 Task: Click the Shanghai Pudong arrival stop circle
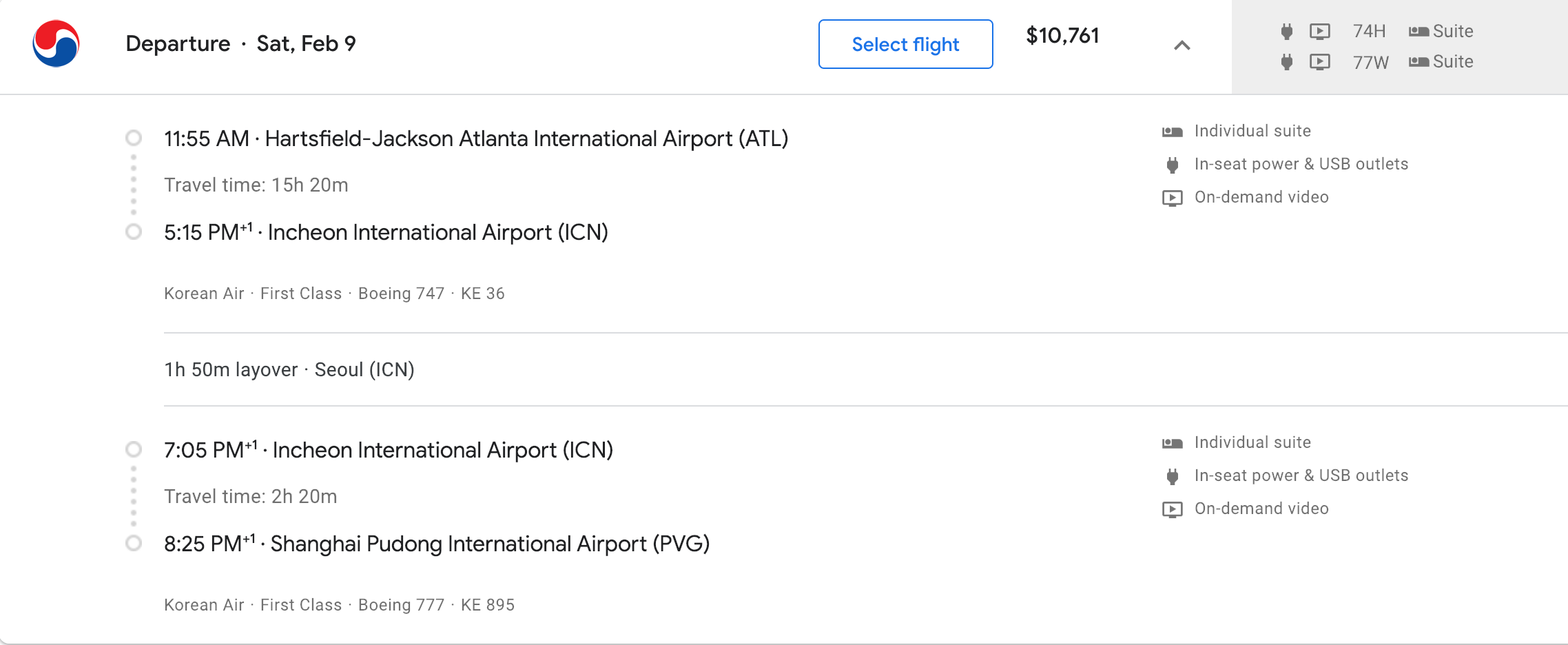[x=134, y=544]
